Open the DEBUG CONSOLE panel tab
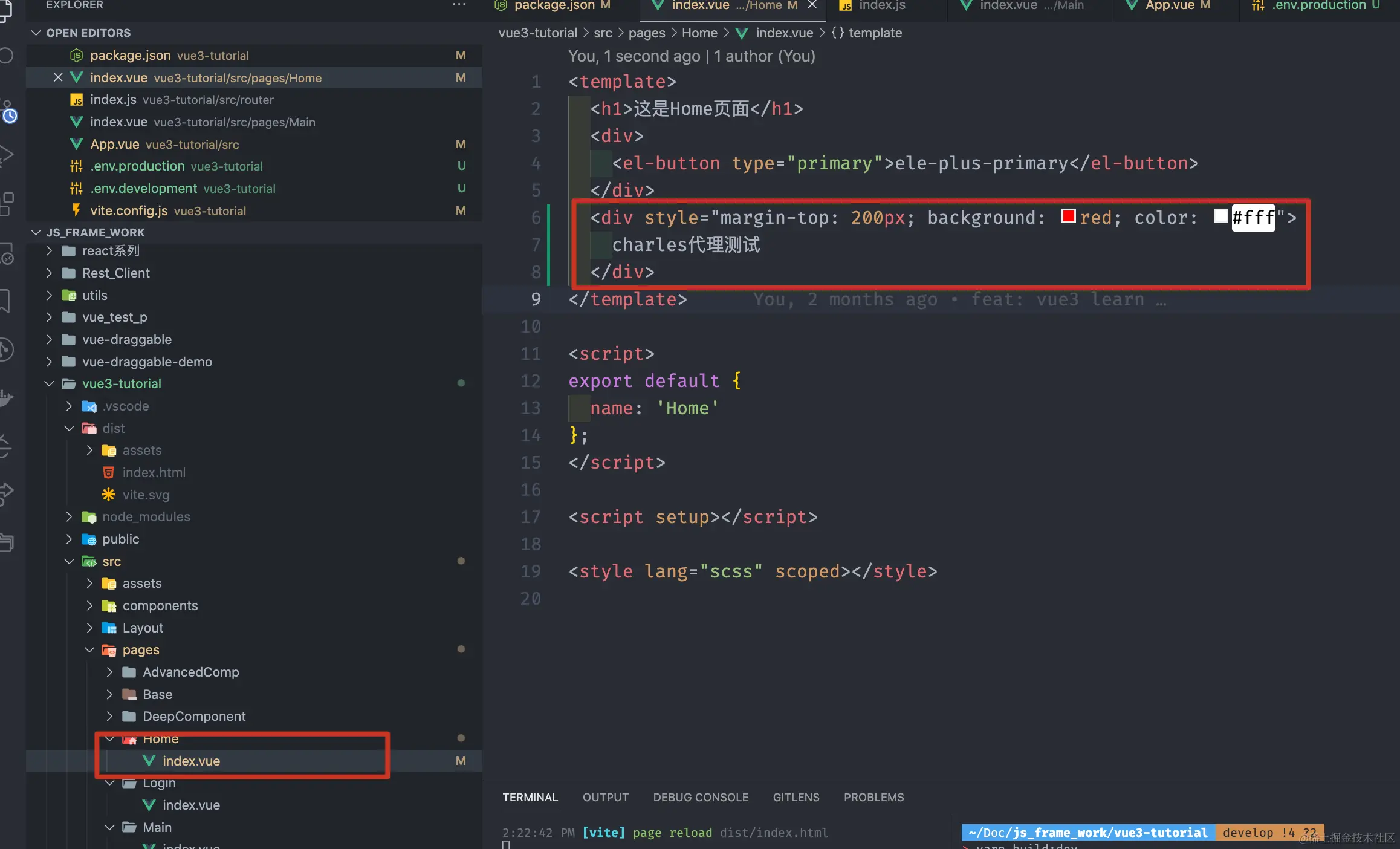The width and height of the screenshot is (1400, 849). coord(701,798)
